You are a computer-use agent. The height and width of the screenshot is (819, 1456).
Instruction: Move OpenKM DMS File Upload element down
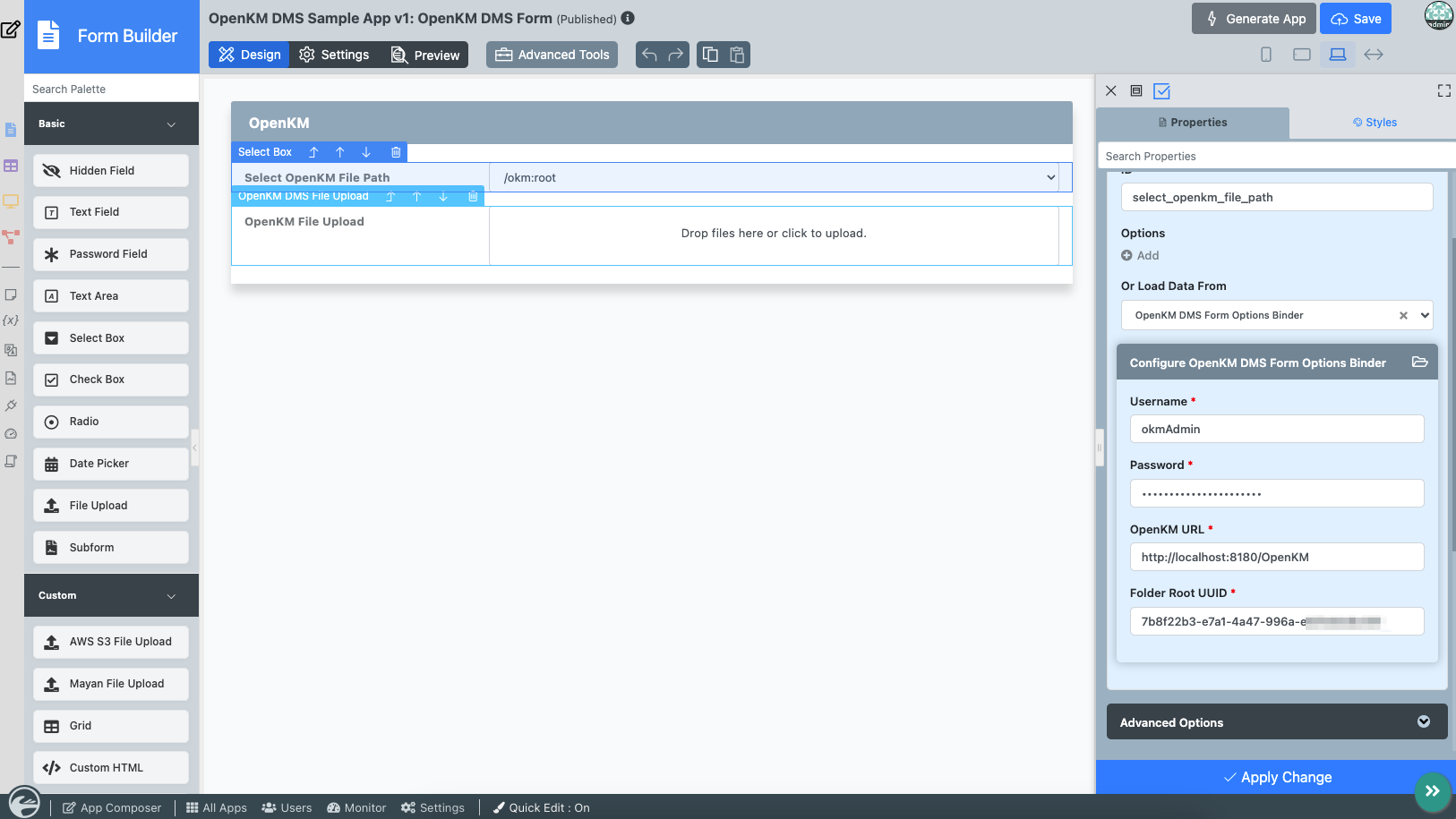pos(443,196)
